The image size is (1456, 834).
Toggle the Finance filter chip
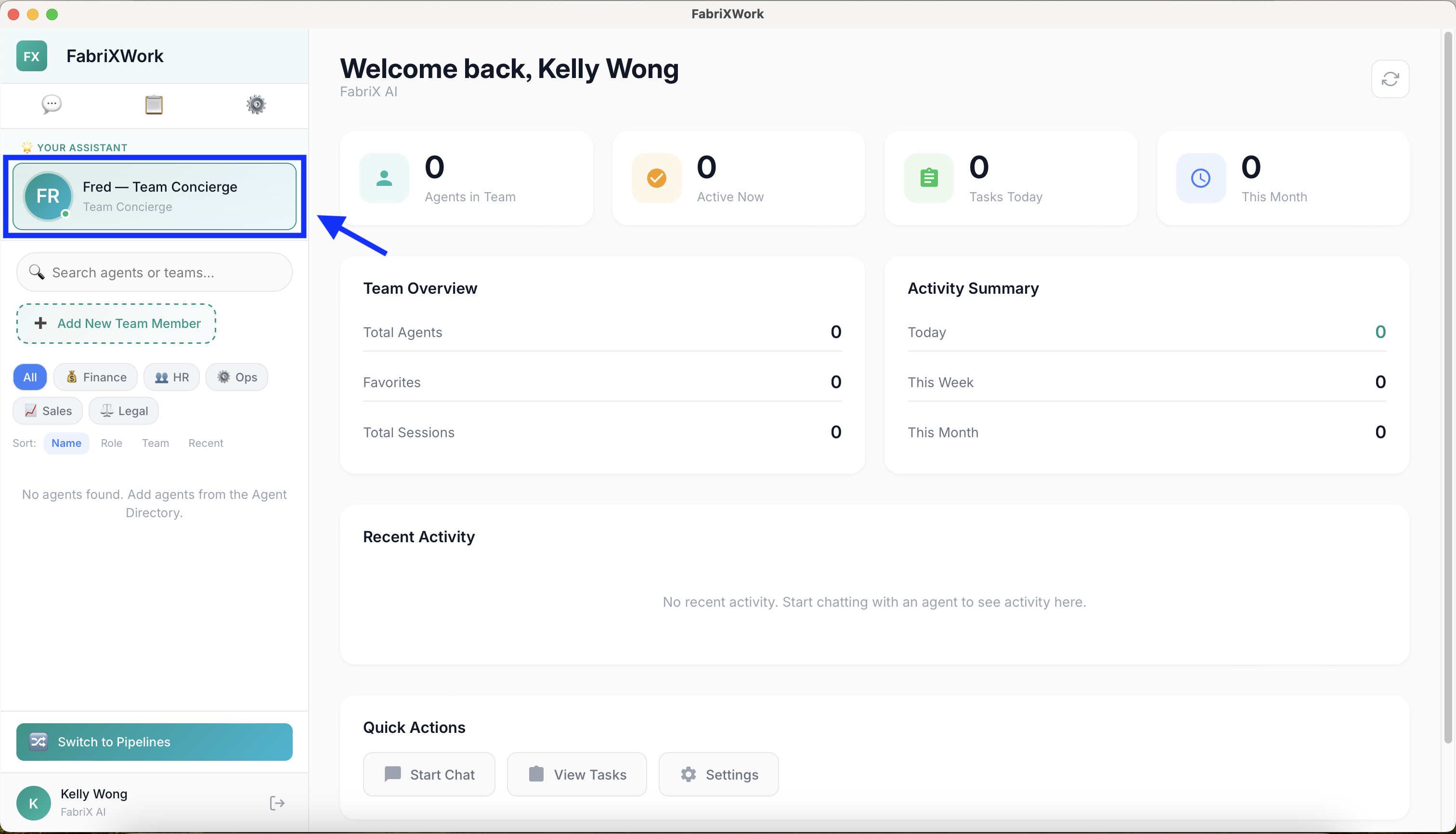(95, 377)
